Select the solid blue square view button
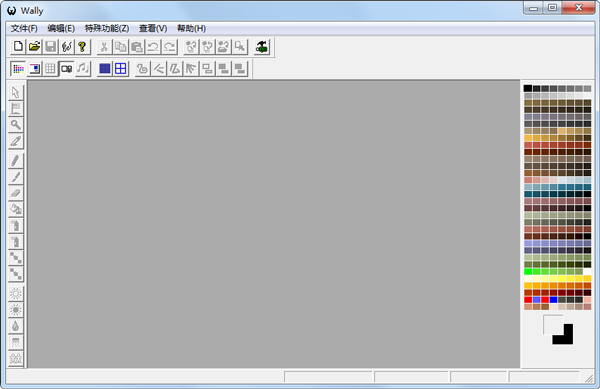Screen dimensions: 600x389 click(104, 69)
